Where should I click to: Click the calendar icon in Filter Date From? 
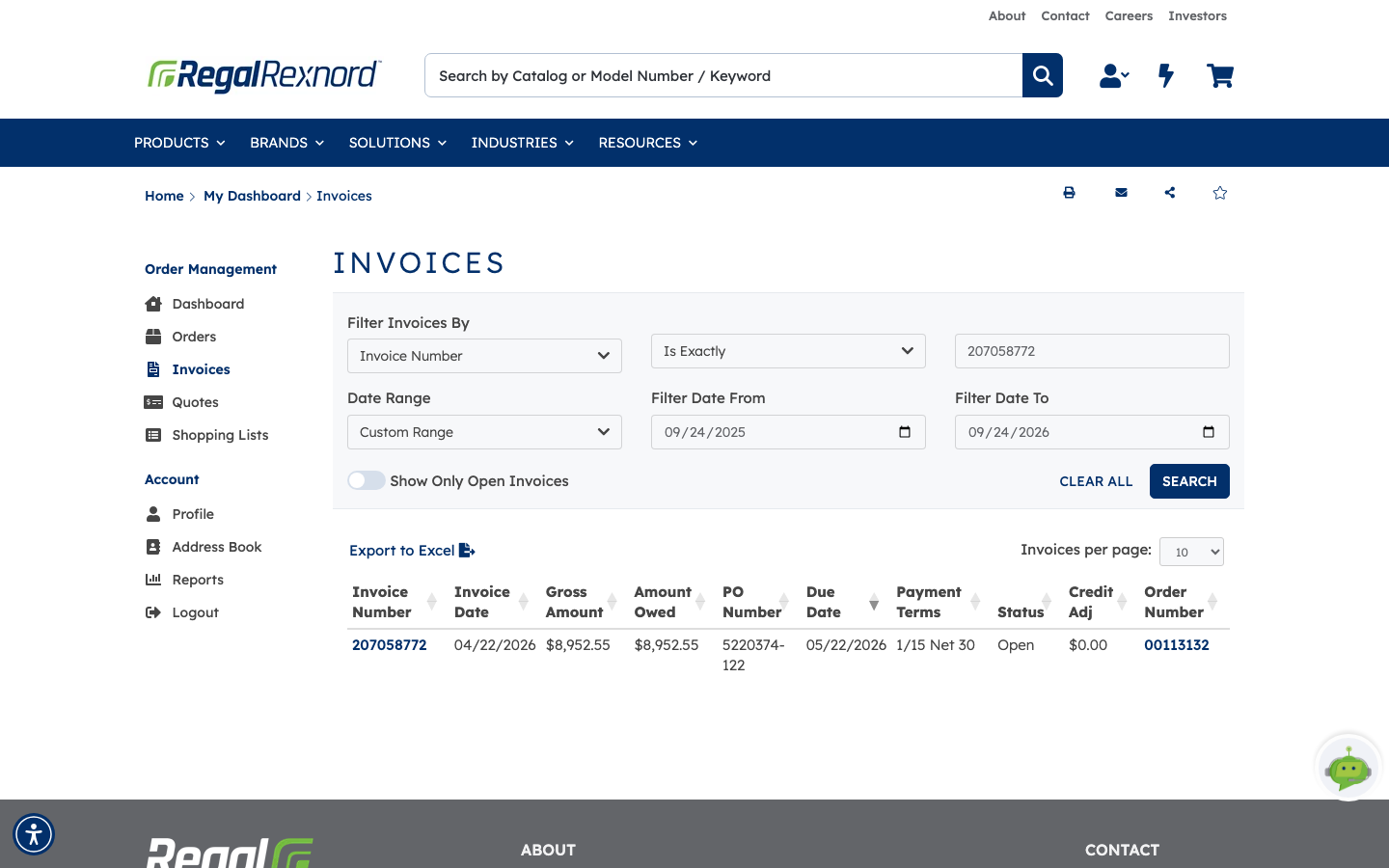905,432
